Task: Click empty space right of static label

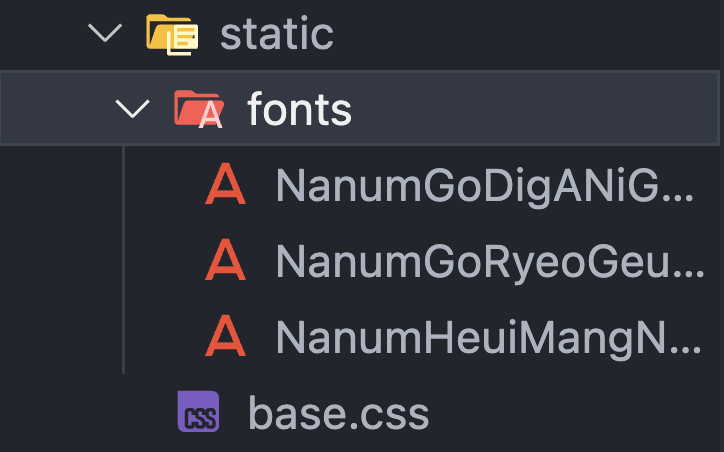Action: pos(526,34)
